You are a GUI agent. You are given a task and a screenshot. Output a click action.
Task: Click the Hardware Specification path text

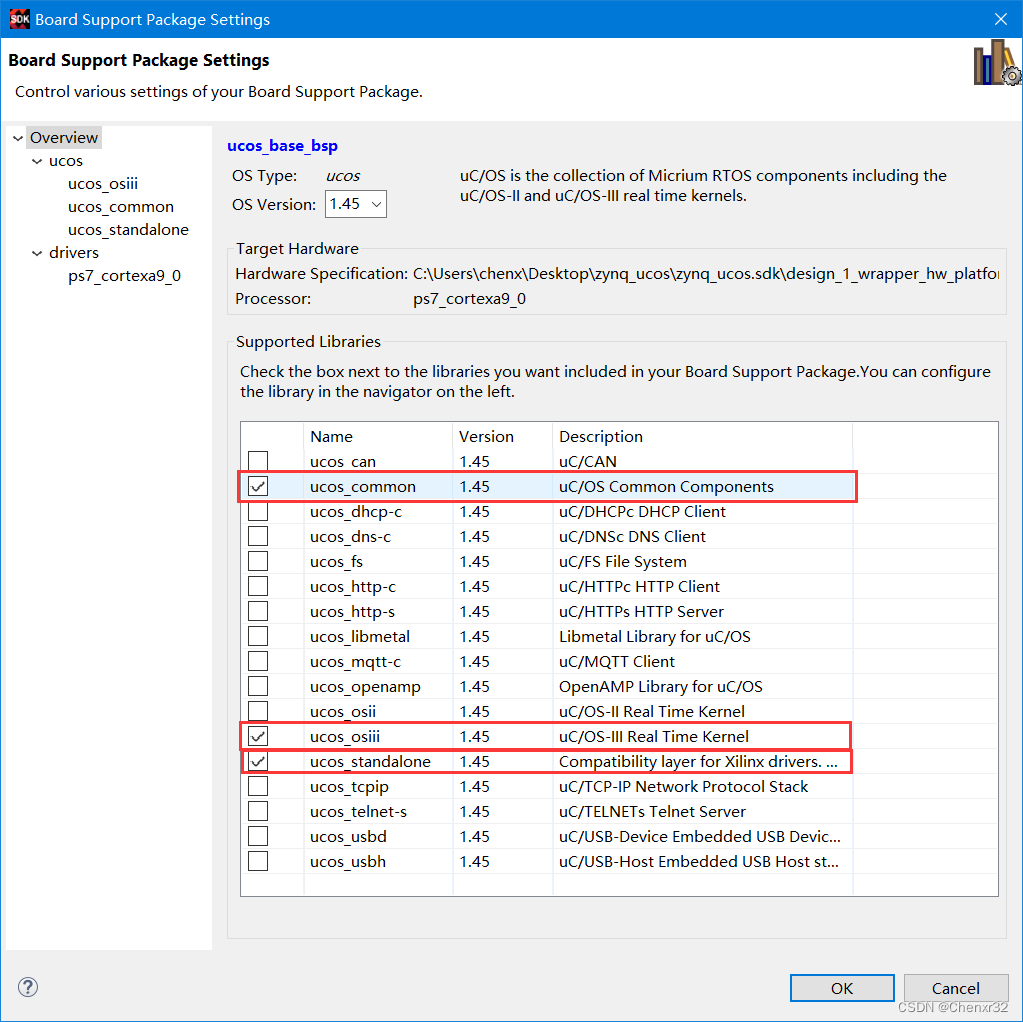[x=706, y=273]
